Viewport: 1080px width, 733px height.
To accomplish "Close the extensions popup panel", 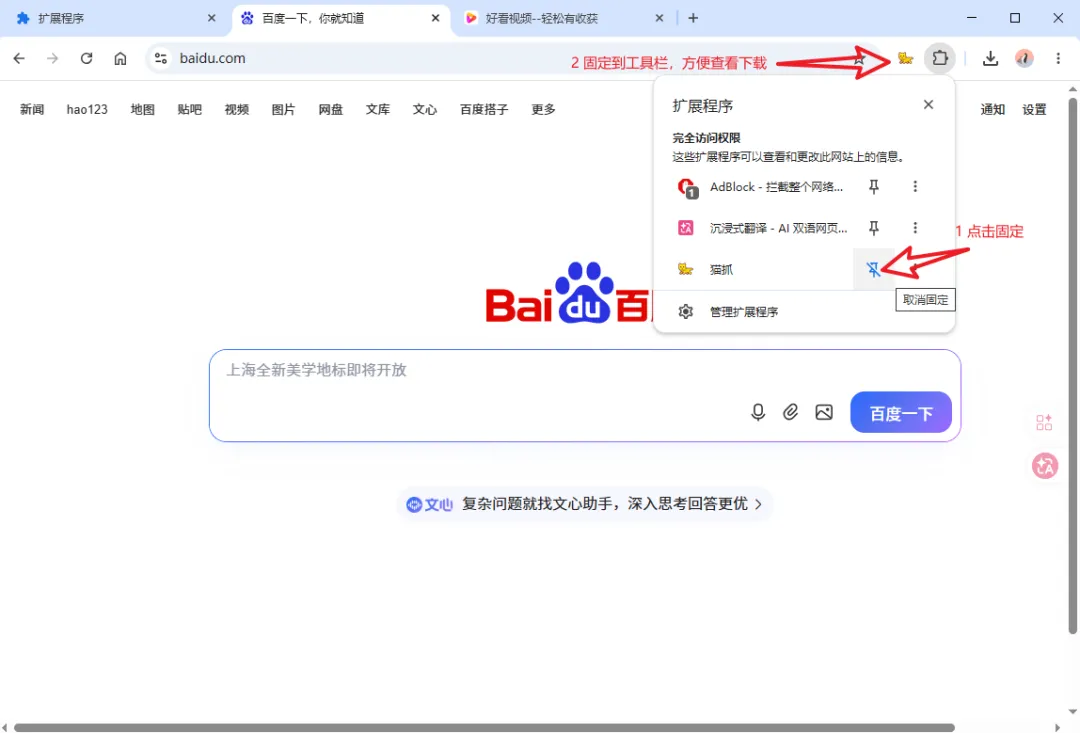I will click(x=928, y=105).
